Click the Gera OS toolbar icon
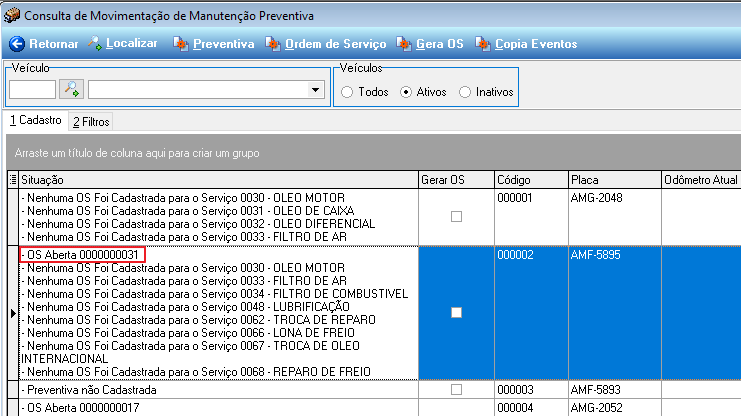 tap(404, 44)
